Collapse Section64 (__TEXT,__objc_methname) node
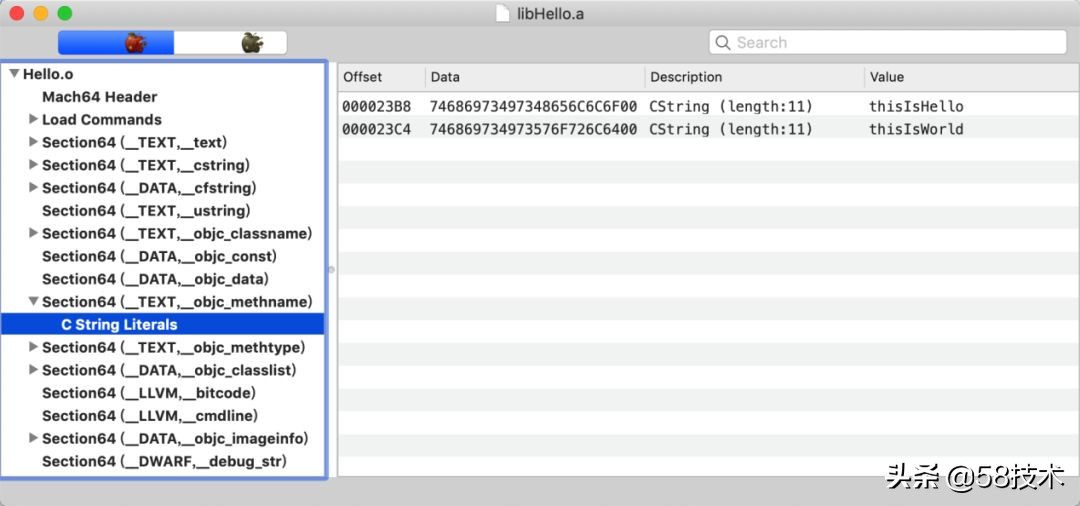This screenshot has height=506, width=1080. pyautogui.click(x=33, y=302)
